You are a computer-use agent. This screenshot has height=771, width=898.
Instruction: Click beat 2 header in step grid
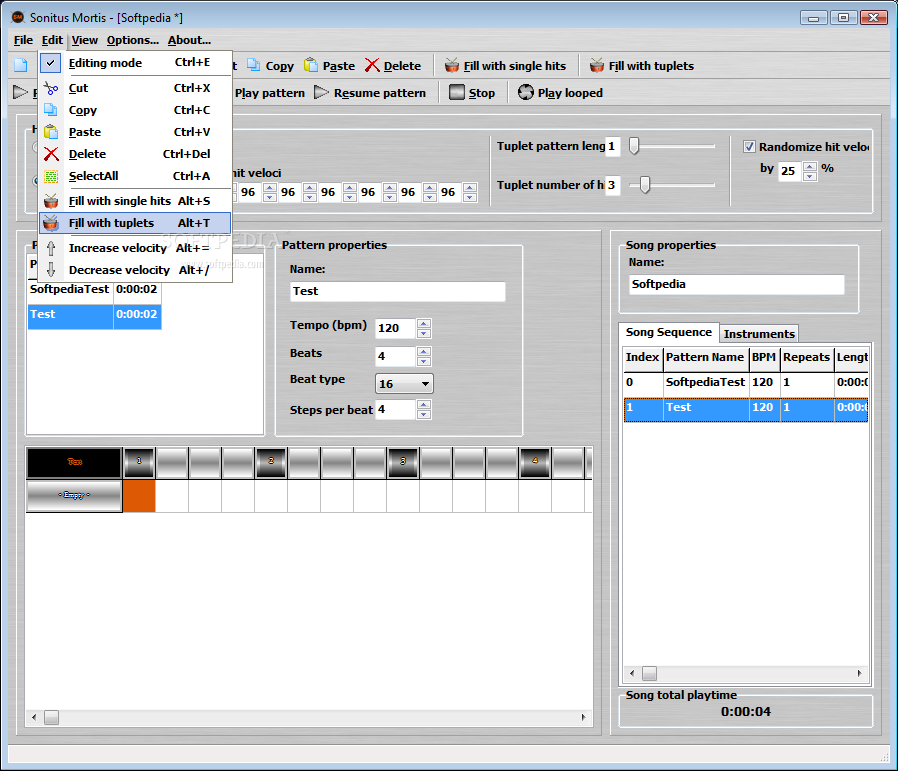click(x=271, y=463)
